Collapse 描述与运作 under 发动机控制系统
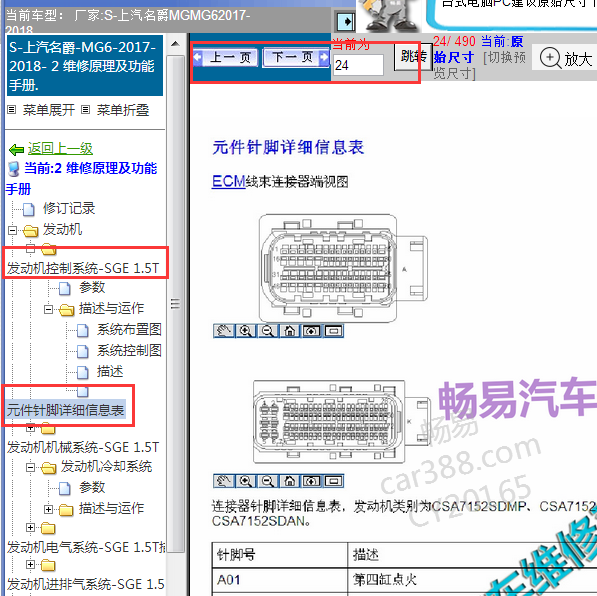 (48, 309)
